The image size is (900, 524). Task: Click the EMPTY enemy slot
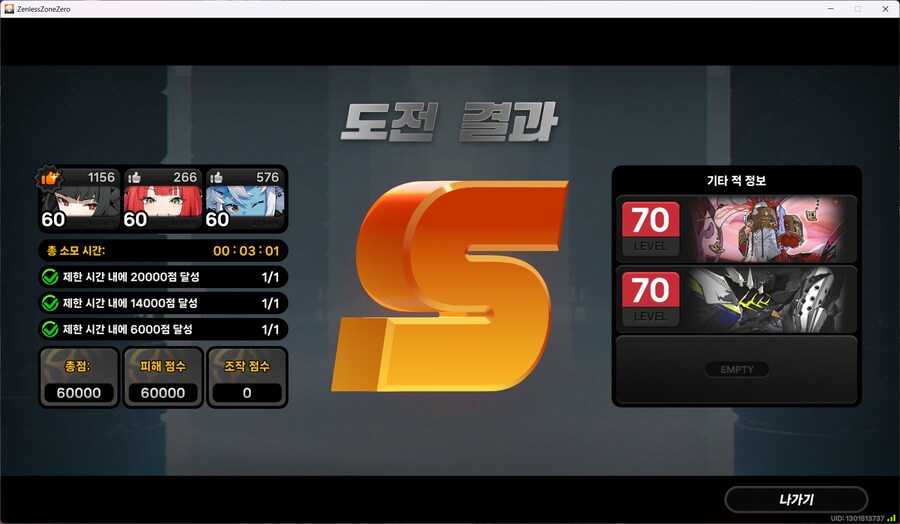(736, 370)
